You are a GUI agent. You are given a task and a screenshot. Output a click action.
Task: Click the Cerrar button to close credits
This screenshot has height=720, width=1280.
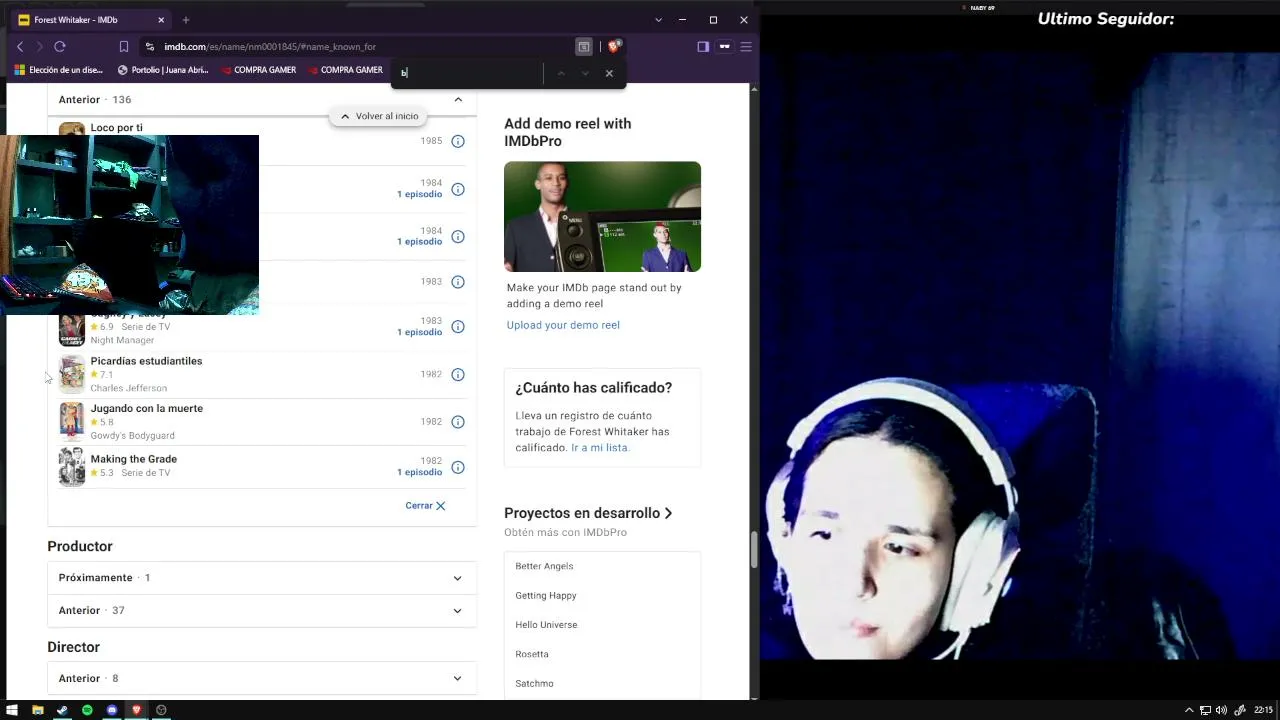426,506
